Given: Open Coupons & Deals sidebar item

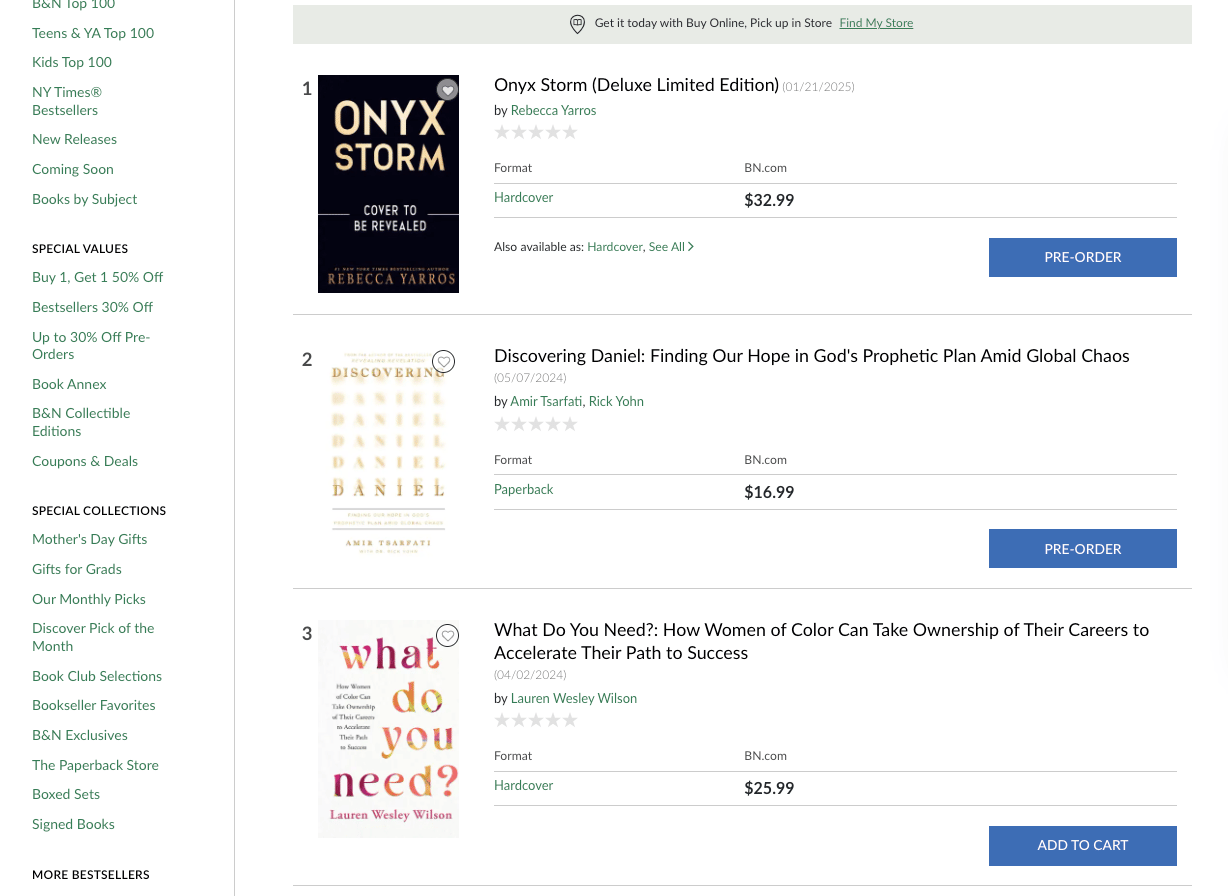Looking at the screenshot, I should pos(85,461).
